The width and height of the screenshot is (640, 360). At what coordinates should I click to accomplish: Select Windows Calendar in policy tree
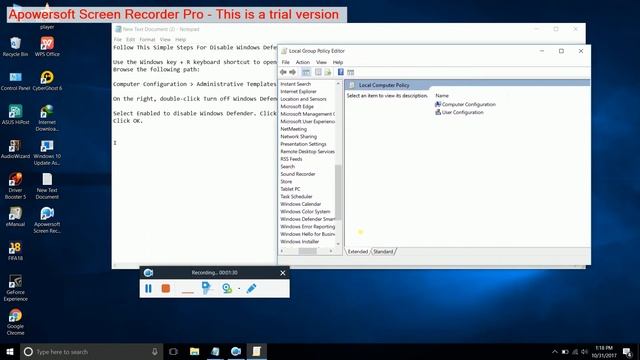tap(301, 204)
